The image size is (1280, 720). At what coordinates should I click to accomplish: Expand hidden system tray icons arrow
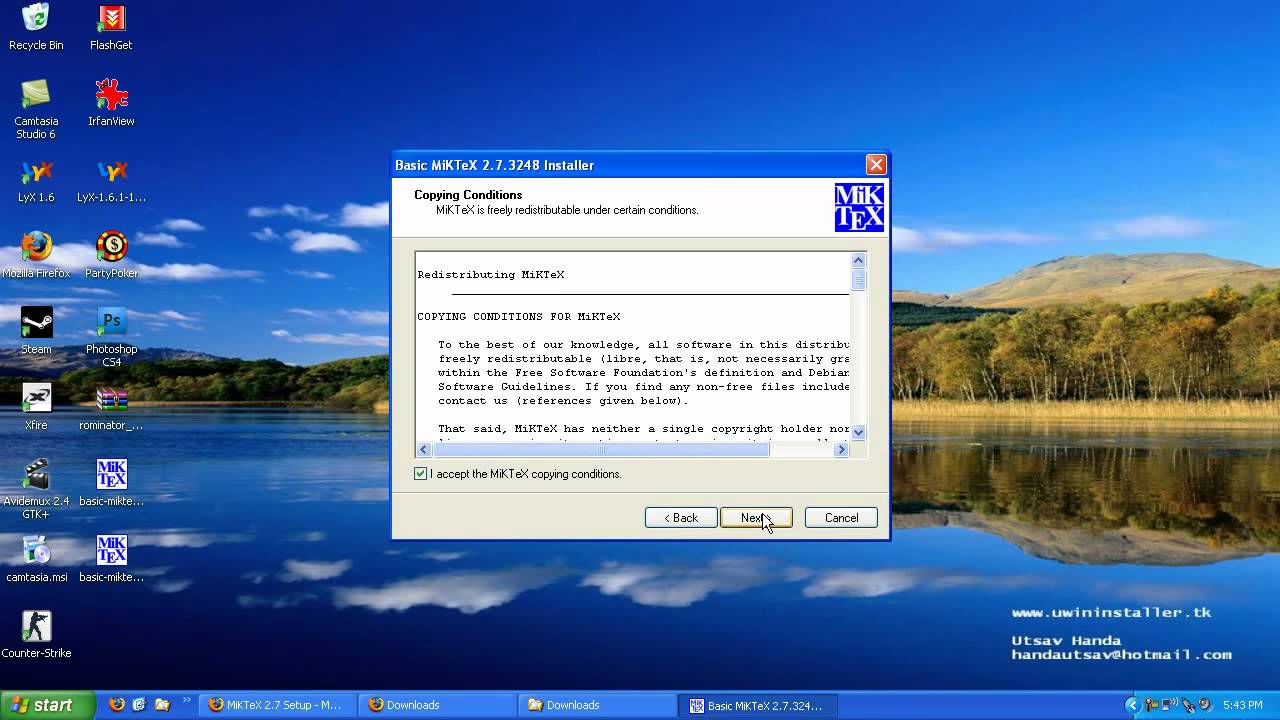click(x=1132, y=705)
